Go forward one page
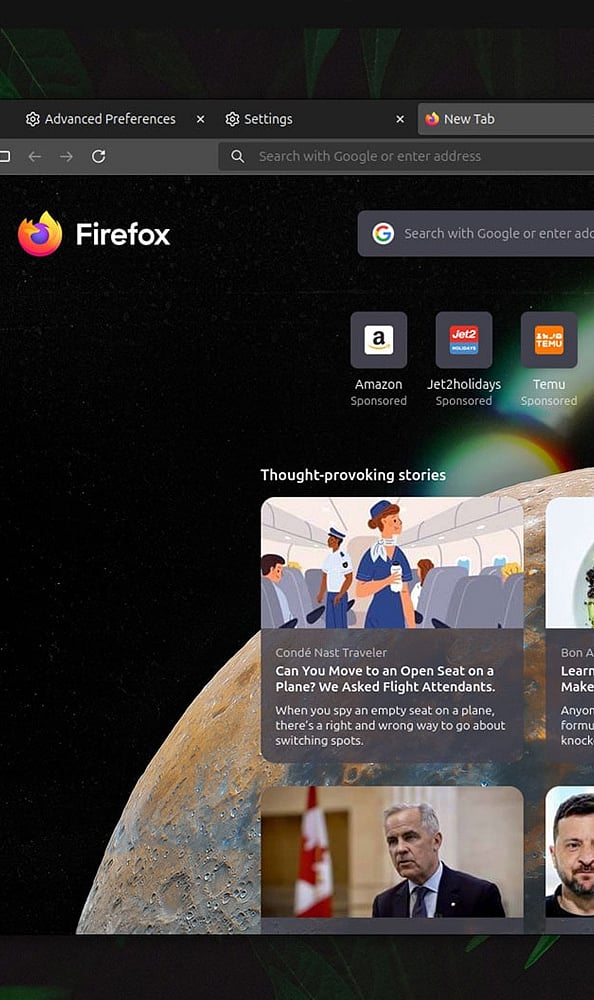 tap(66, 156)
